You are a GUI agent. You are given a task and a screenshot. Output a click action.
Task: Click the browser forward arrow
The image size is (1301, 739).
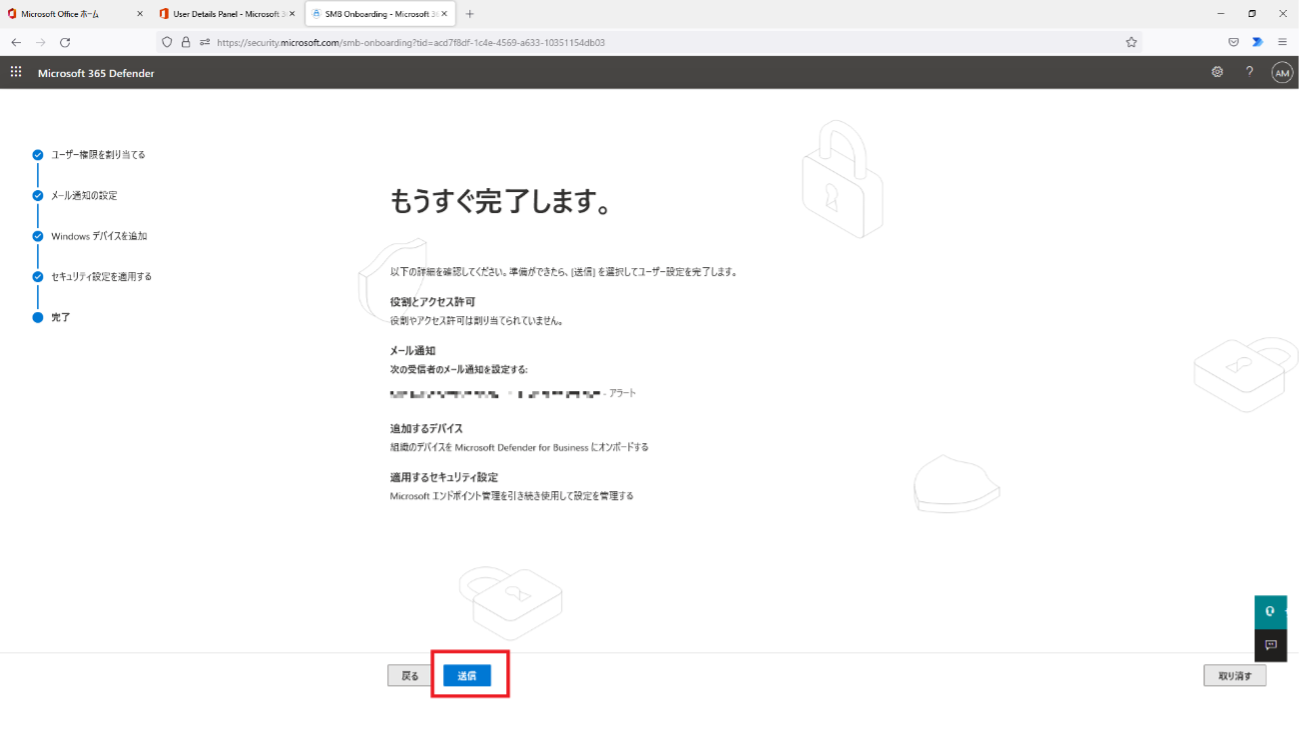[x=41, y=43]
